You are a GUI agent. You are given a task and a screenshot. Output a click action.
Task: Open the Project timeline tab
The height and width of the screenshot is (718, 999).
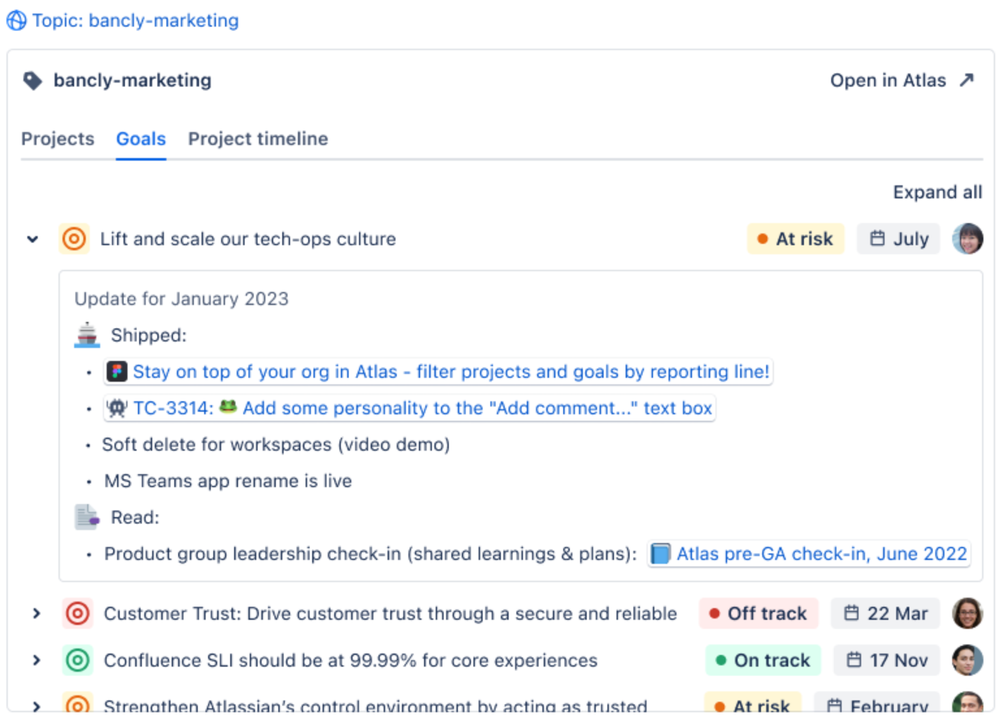[258, 139]
